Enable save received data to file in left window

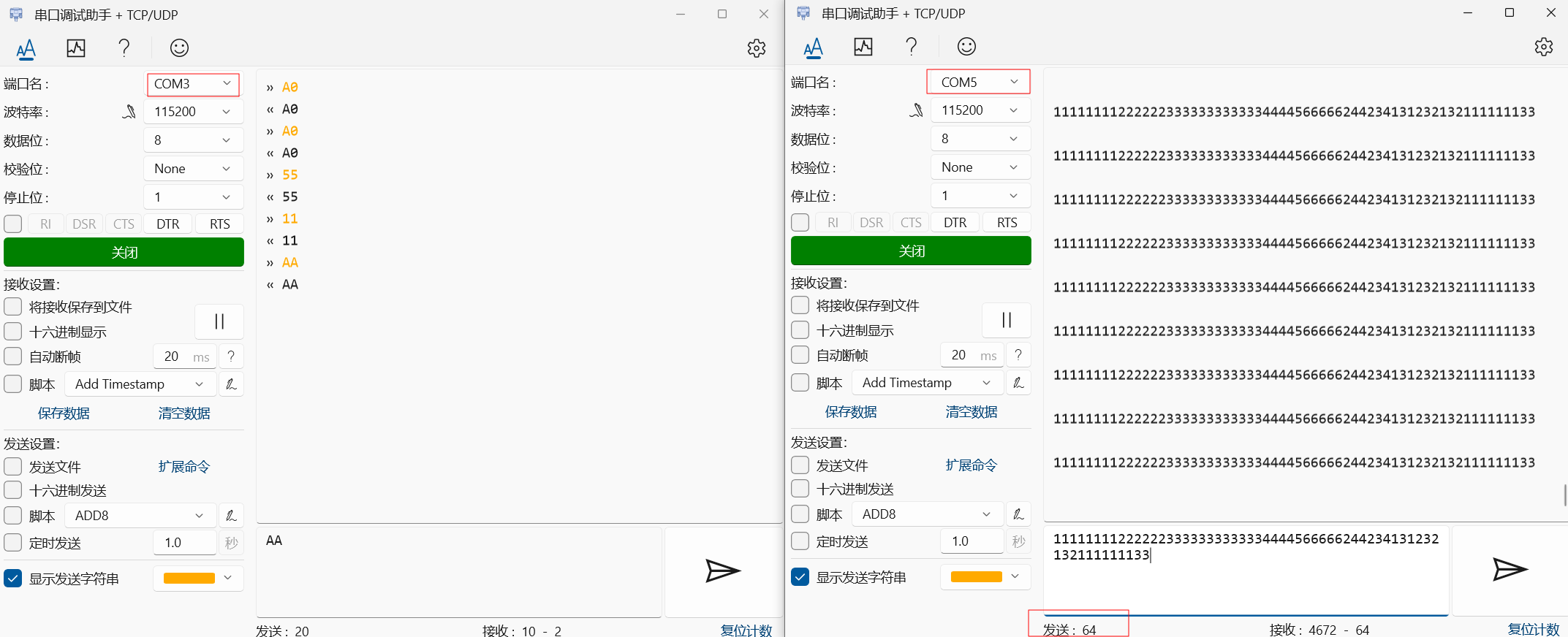[x=13, y=306]
